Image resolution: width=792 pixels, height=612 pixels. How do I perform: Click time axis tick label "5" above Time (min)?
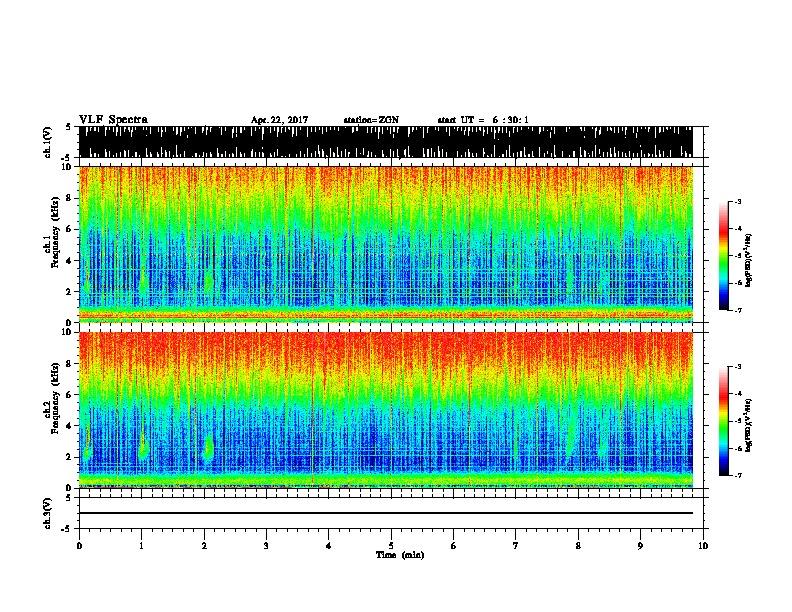[x=391, y=546]
